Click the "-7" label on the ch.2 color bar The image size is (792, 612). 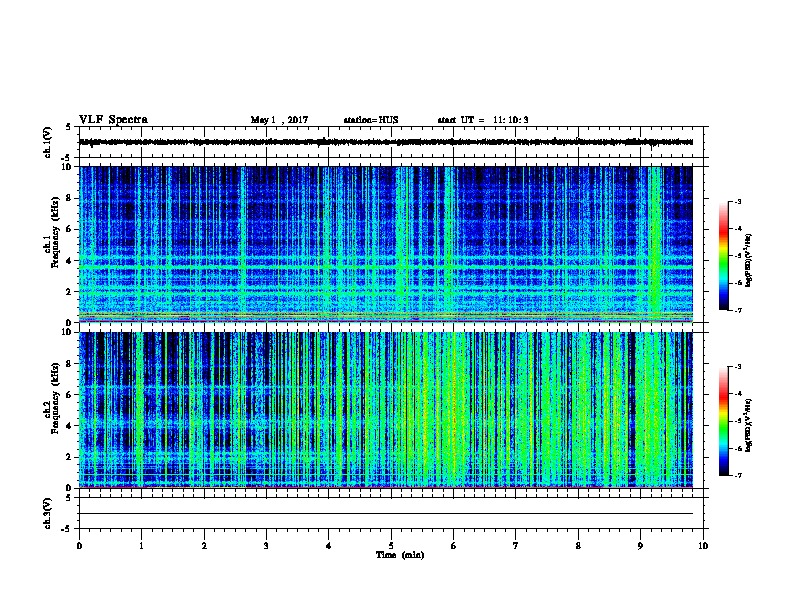point(738,476)
